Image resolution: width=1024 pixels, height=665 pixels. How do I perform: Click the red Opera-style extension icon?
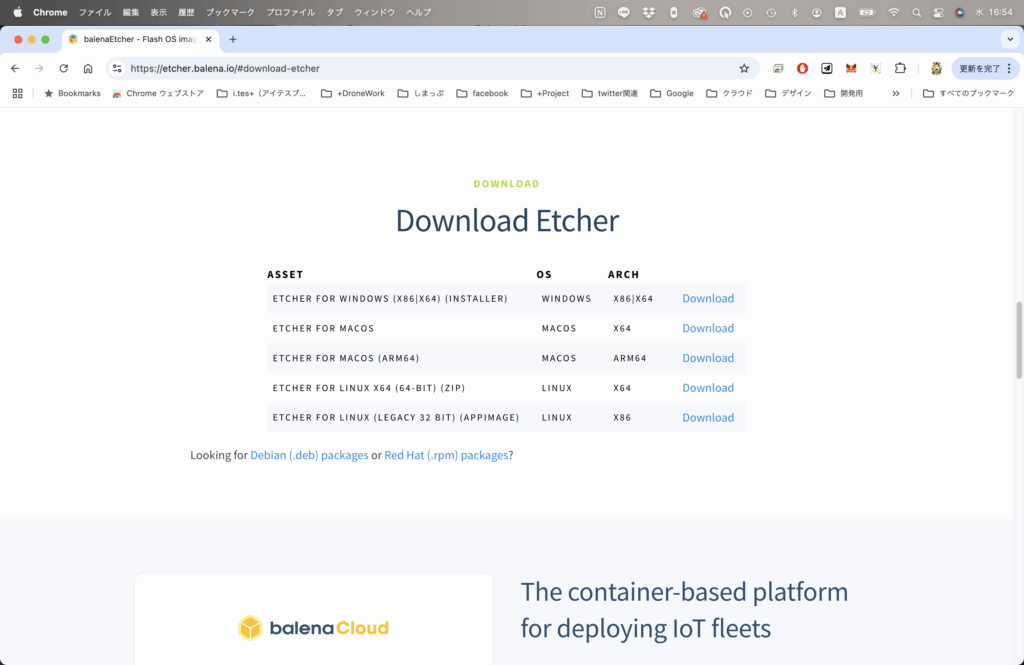coord(802,68)
